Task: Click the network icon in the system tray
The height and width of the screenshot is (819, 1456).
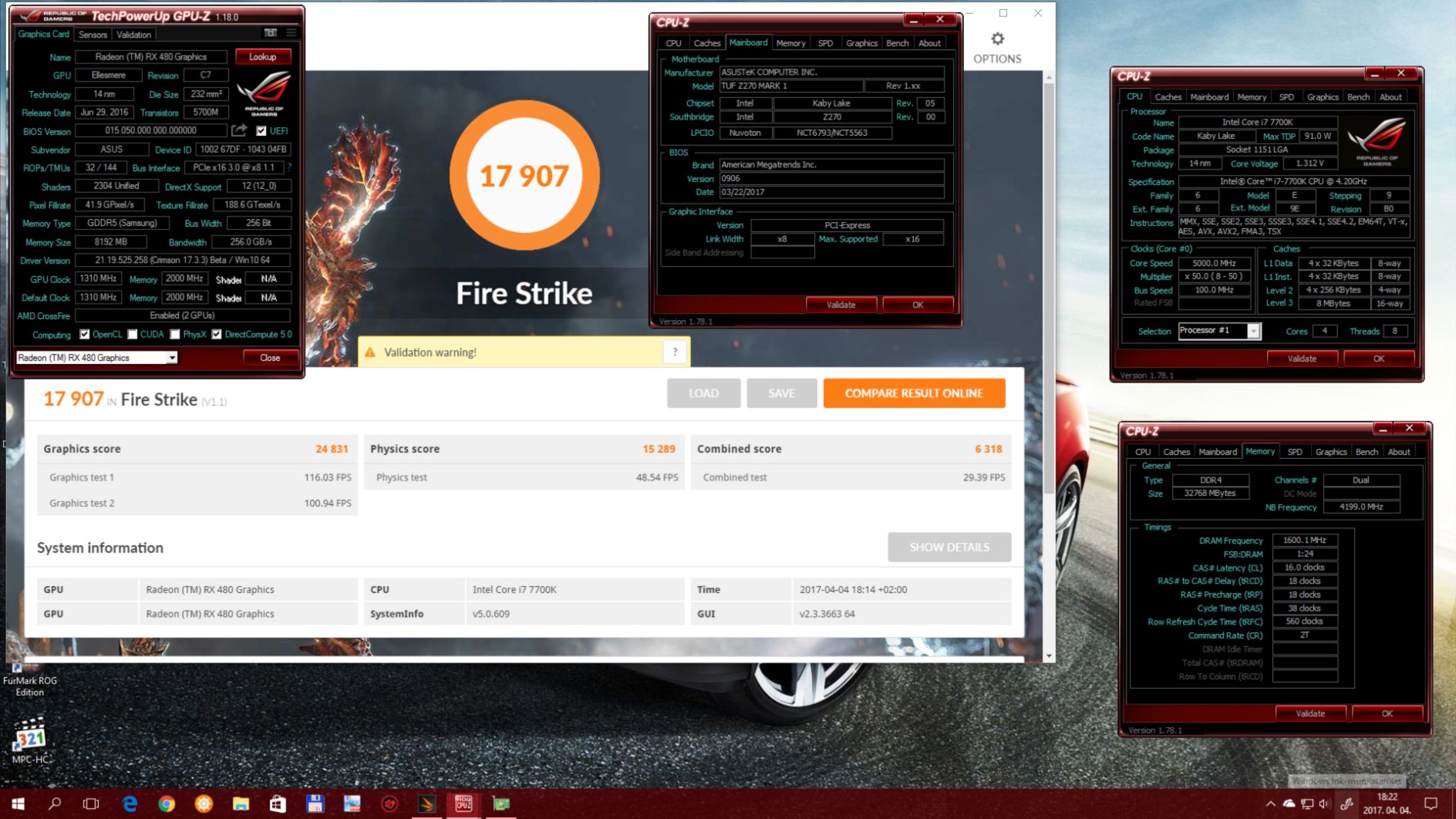Action: pos(1306,804)
